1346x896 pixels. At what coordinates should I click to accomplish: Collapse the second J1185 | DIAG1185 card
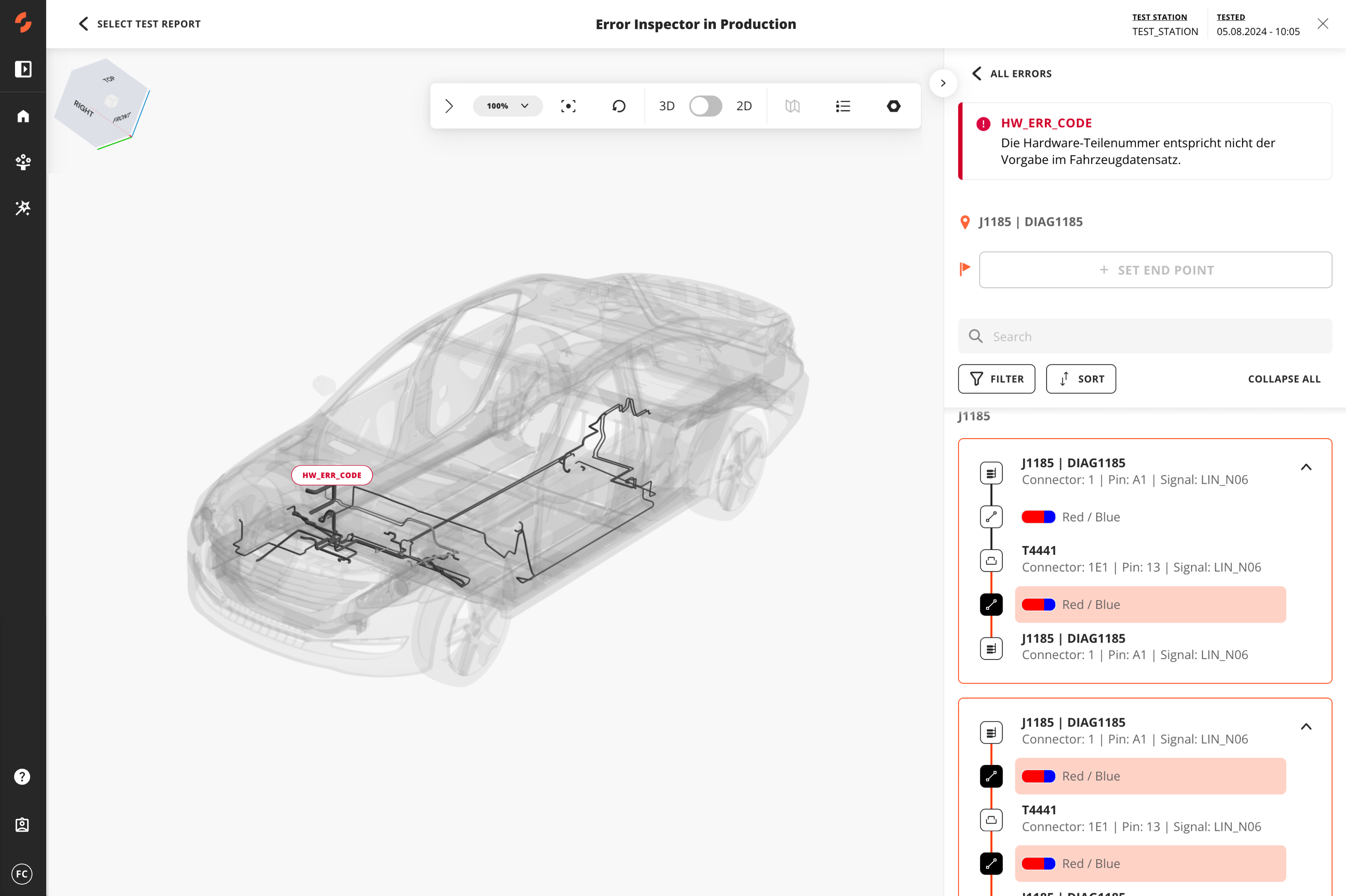click(x=1306, y=727)
